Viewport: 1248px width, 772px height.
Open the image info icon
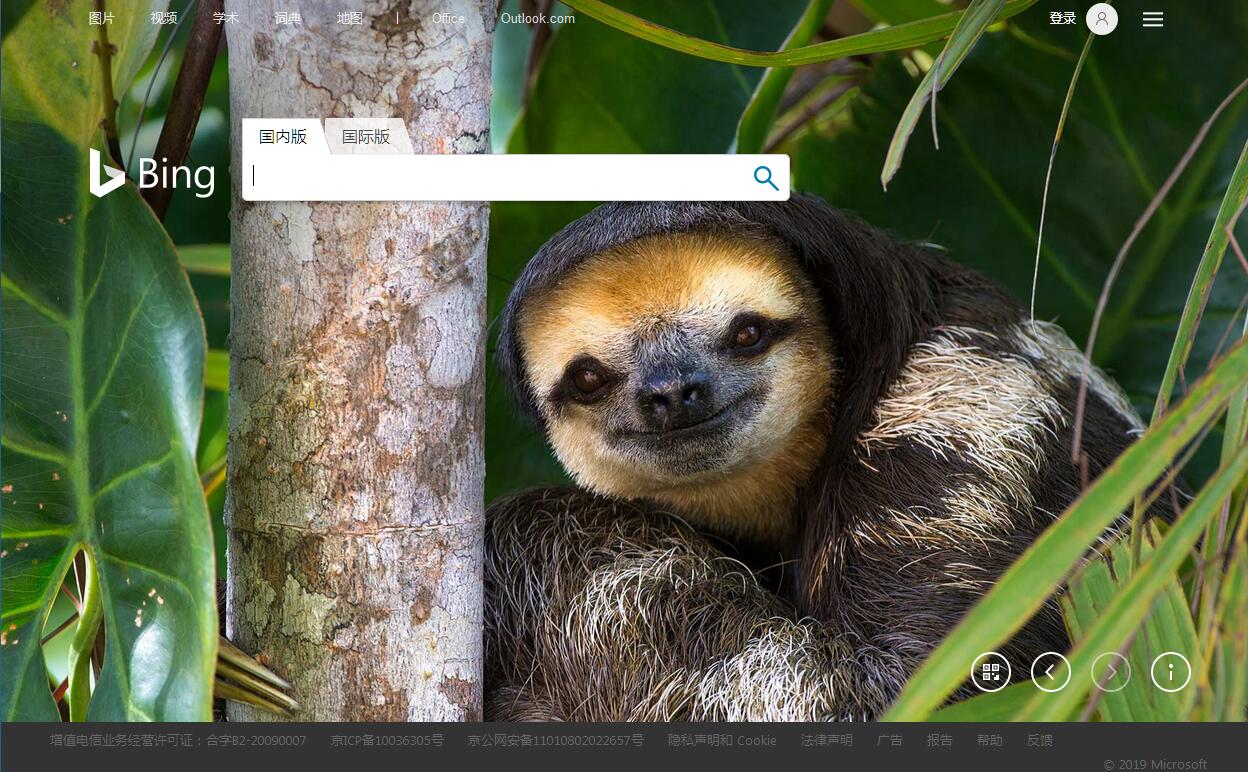point(1171,672)
